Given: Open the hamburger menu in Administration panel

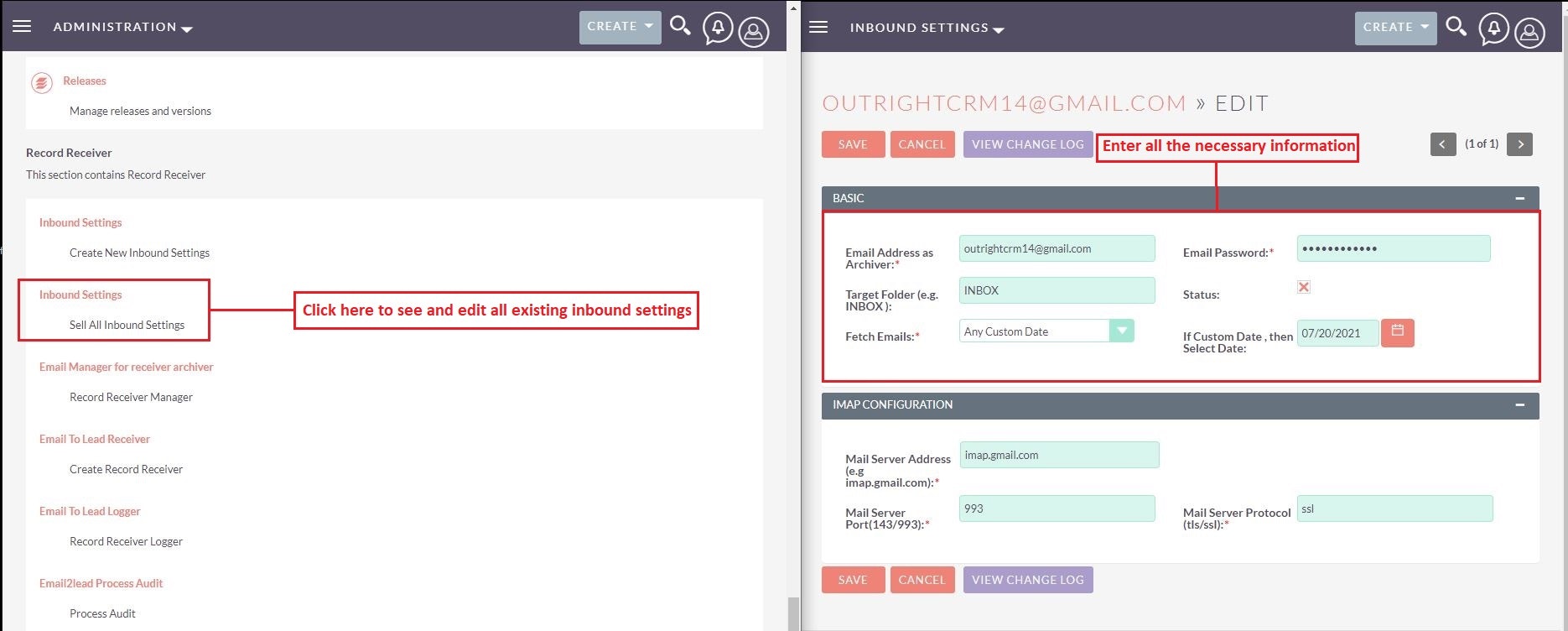Looking at the screenshot, I should [x=23, y=27].
